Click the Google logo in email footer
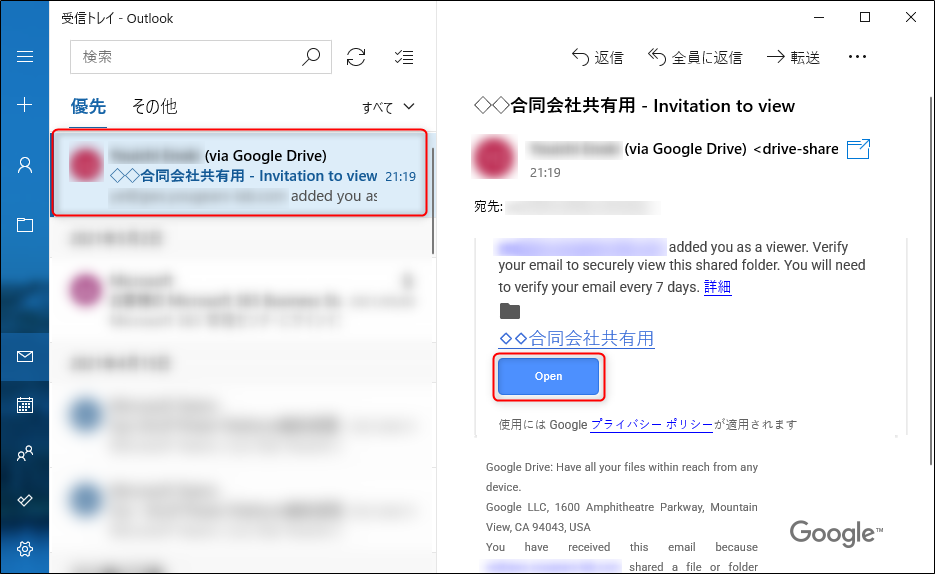The image size is (935, 574). tap(836, 533)
